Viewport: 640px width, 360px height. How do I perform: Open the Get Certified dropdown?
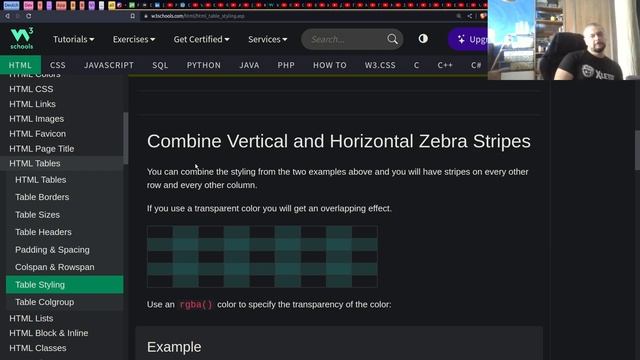coord(202,39)
